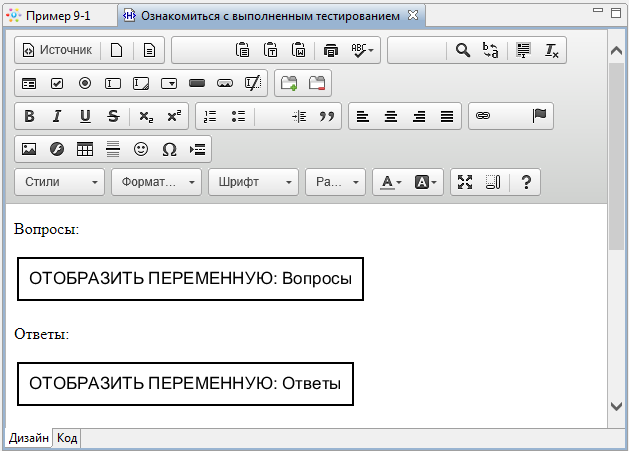Screen dimensions: 629x451
Task: Open the text color picker
Action: (388, 182)
